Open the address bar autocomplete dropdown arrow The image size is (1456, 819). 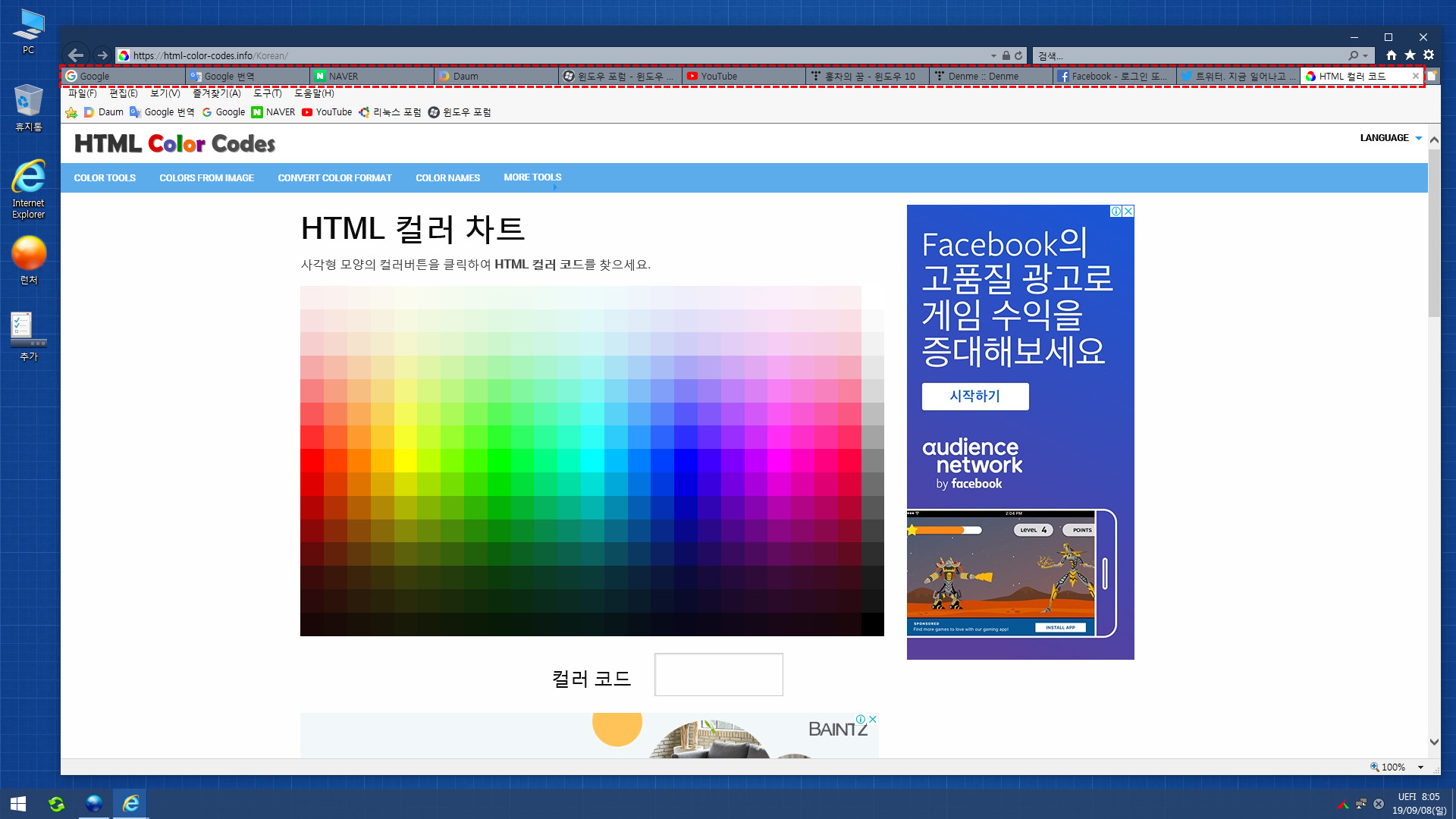(x=993, y=55)
